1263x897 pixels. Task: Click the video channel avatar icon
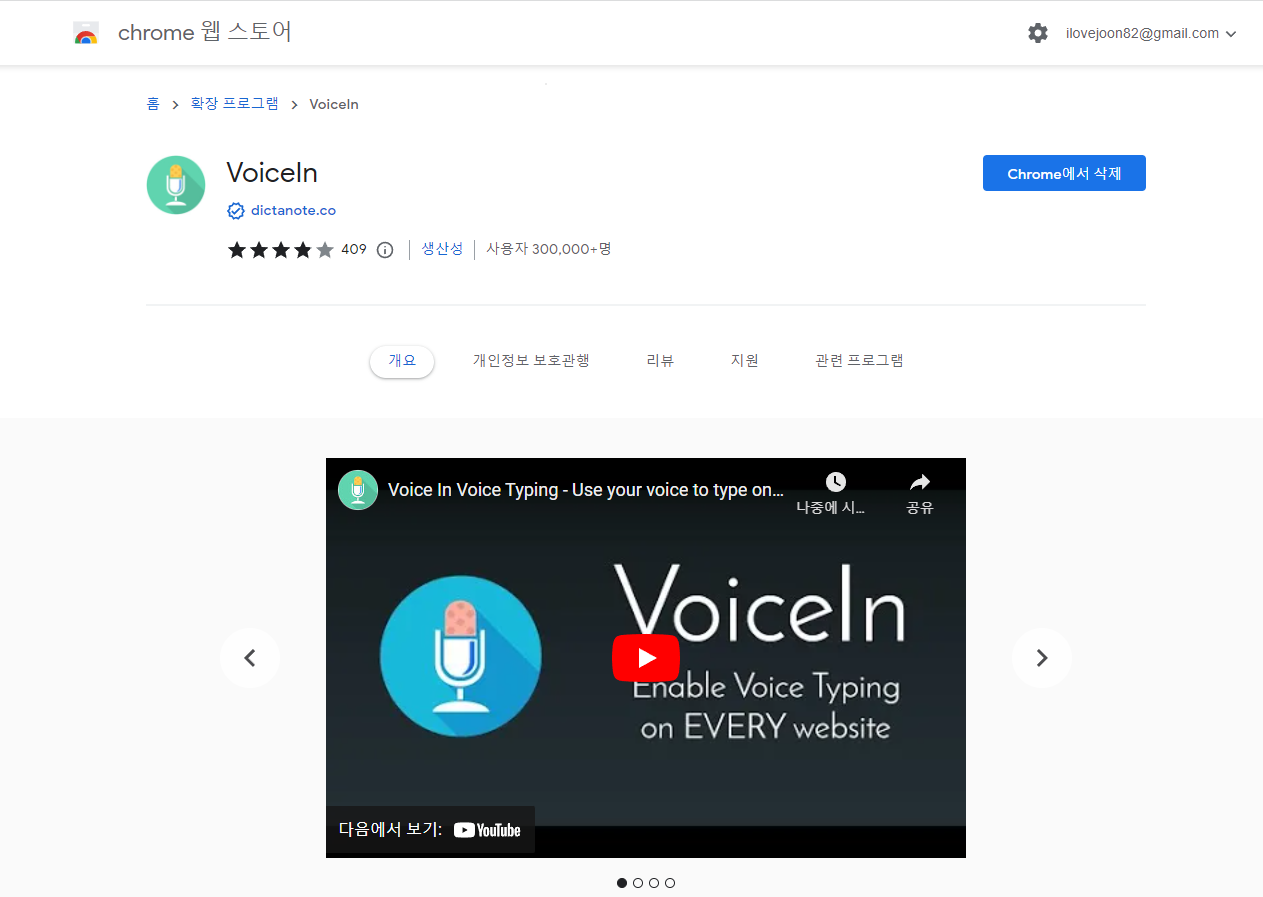[x=358, y=490]
